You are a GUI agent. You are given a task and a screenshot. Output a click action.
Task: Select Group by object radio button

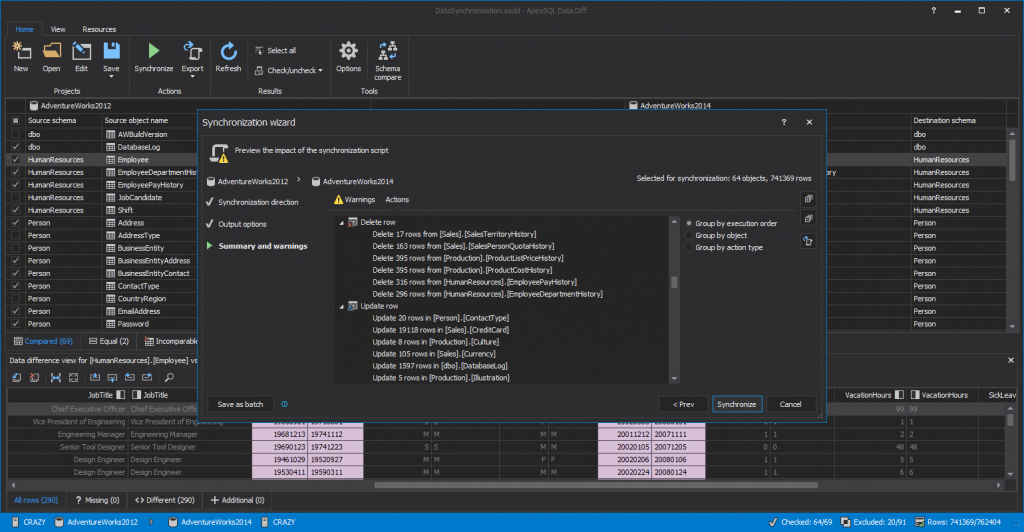point(689,236)
